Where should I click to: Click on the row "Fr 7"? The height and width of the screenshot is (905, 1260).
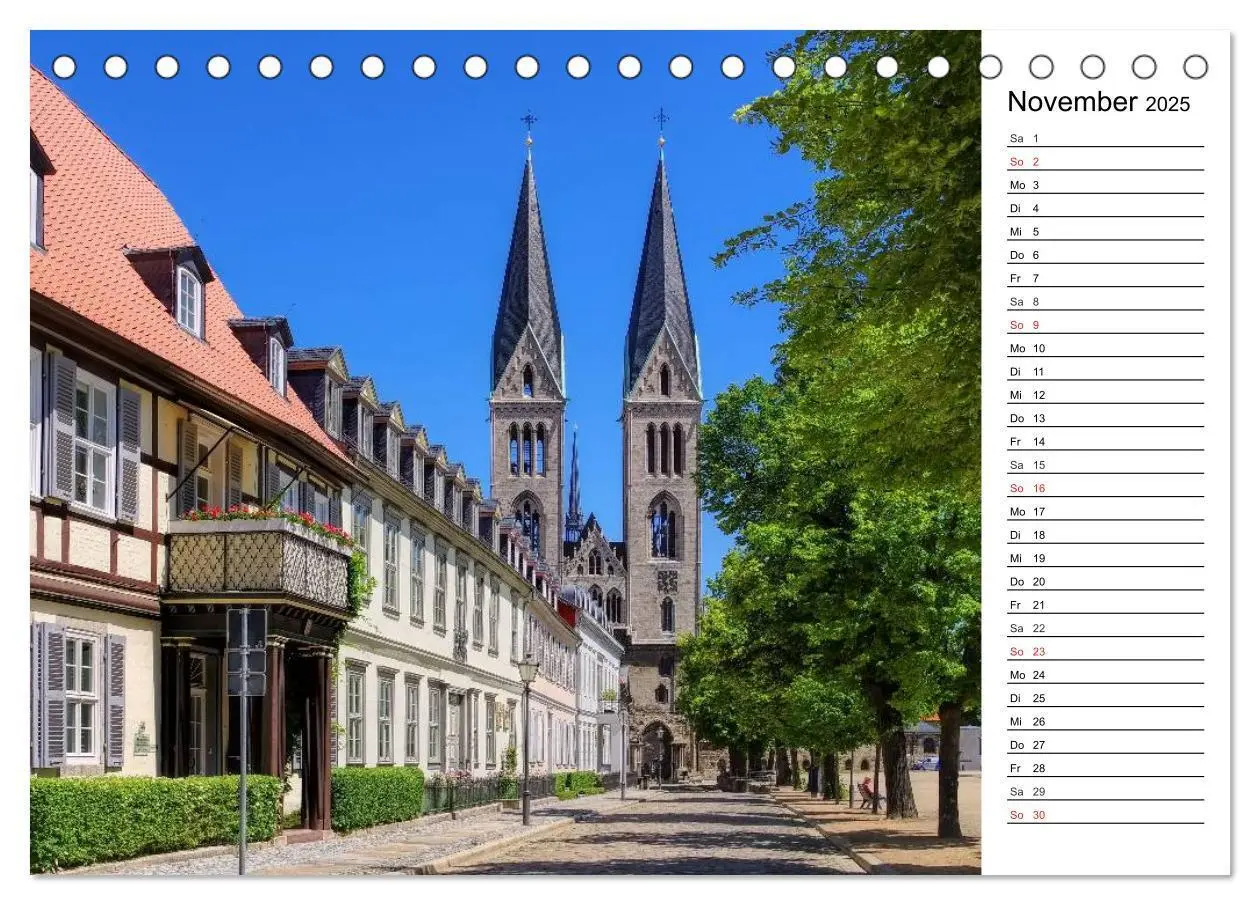[1105, 278]
